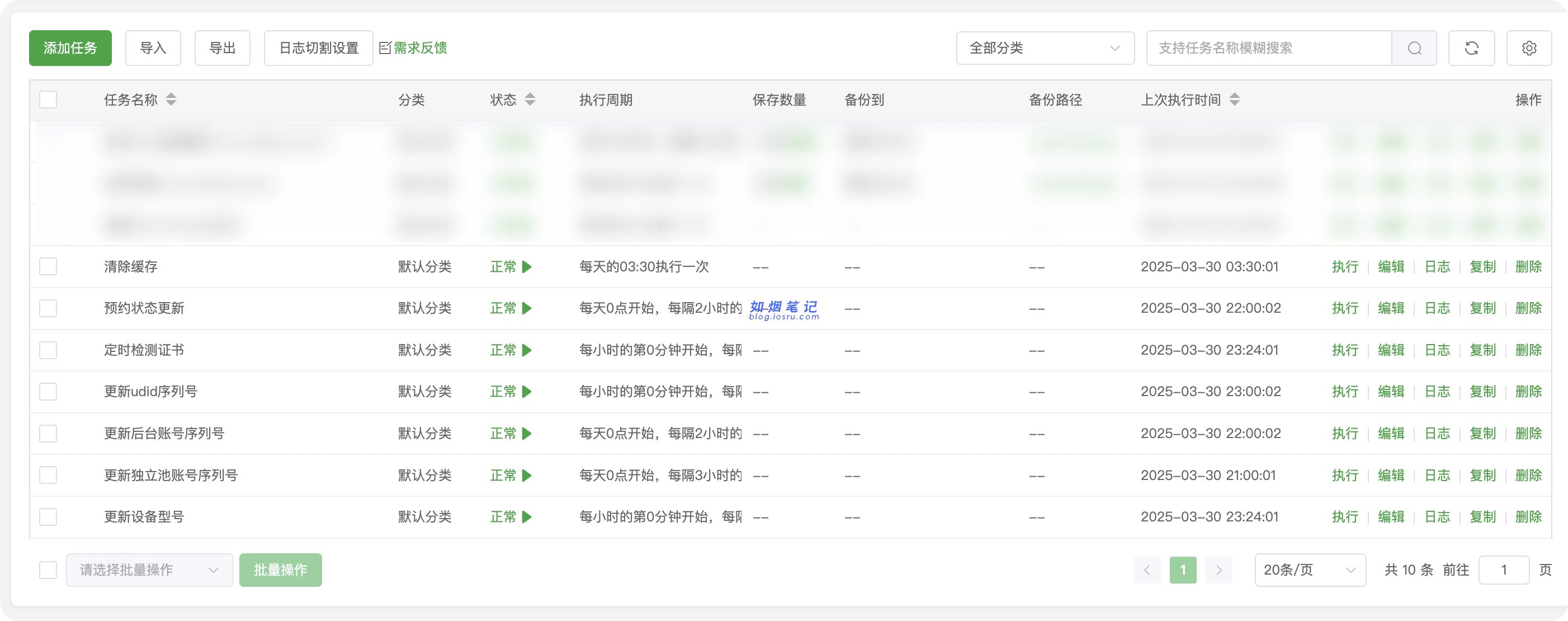This screenshot has width=1568, height=621.
Task: Click the 添加任务 button
Action: [70, 48]
